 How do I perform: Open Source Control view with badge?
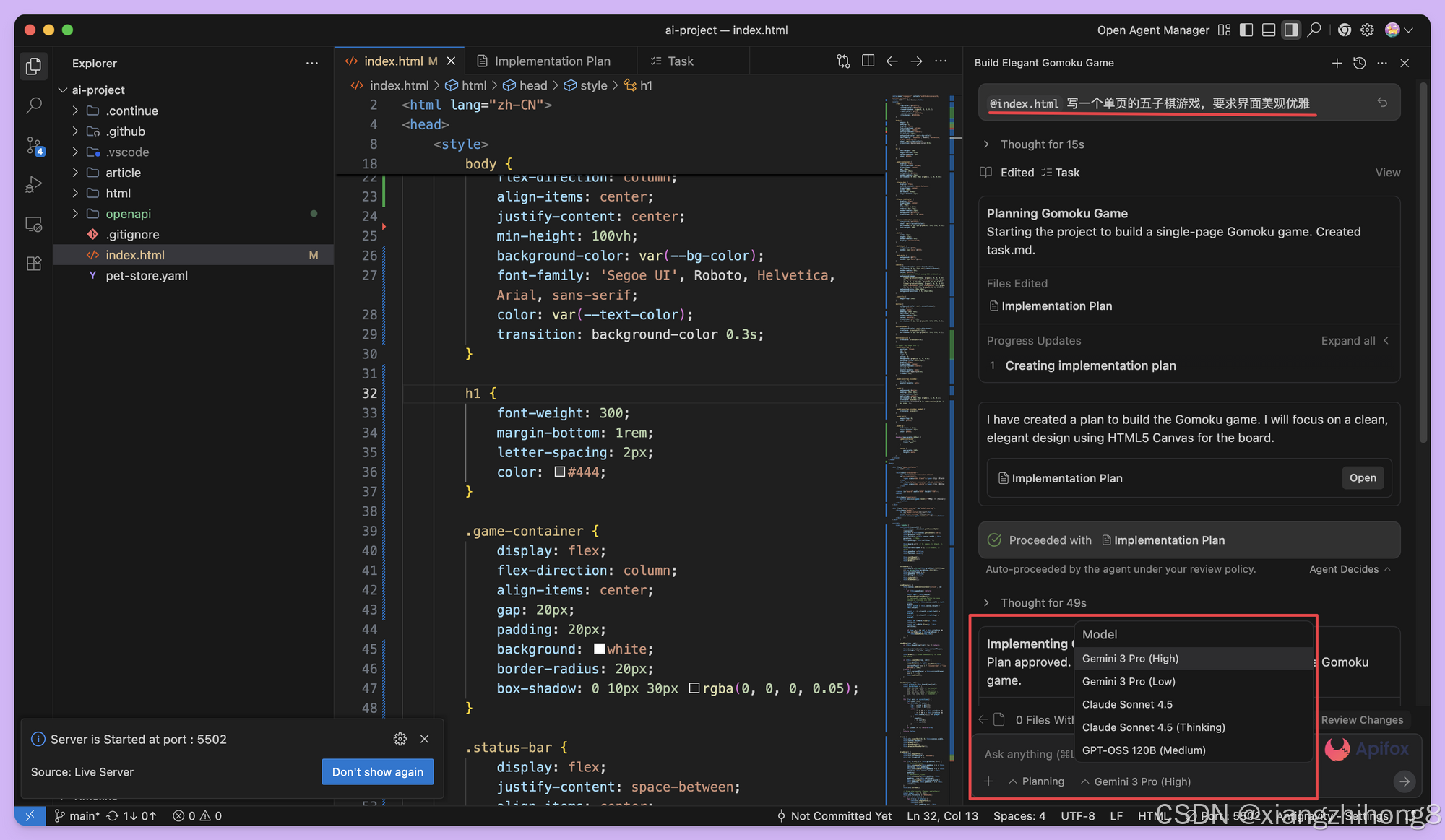coord(34,145)
